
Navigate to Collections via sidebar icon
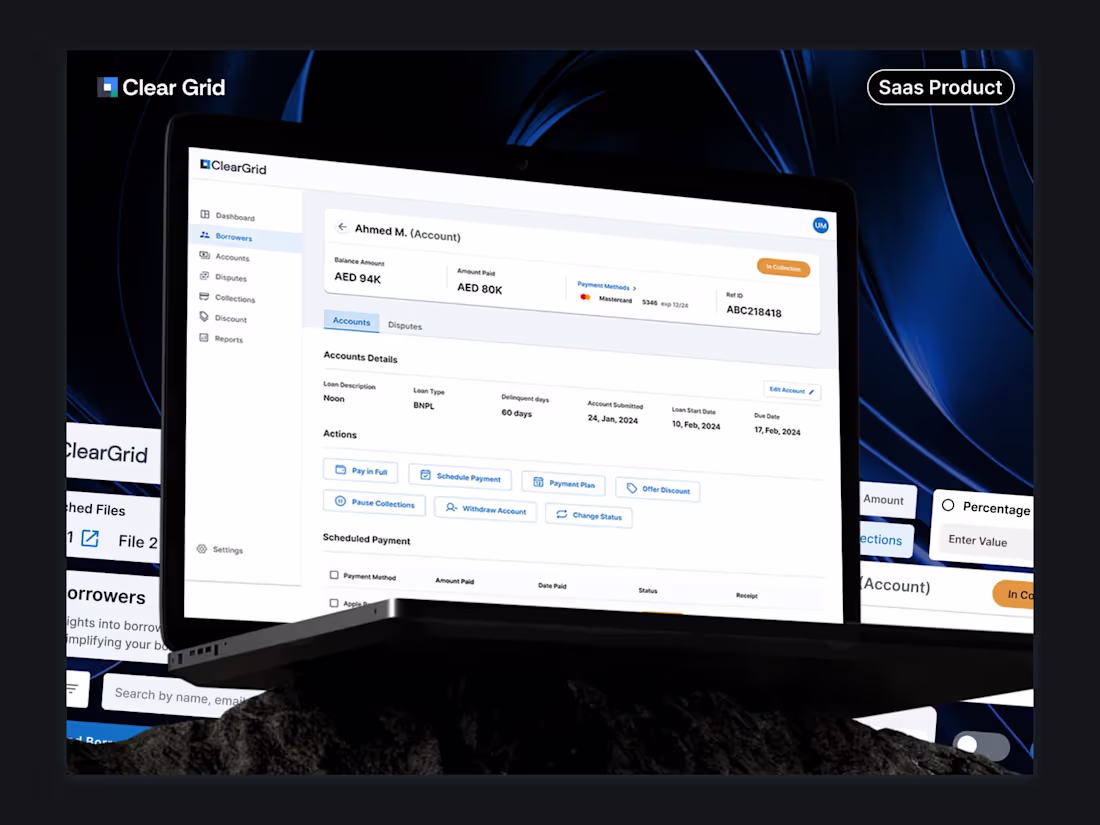203,298
